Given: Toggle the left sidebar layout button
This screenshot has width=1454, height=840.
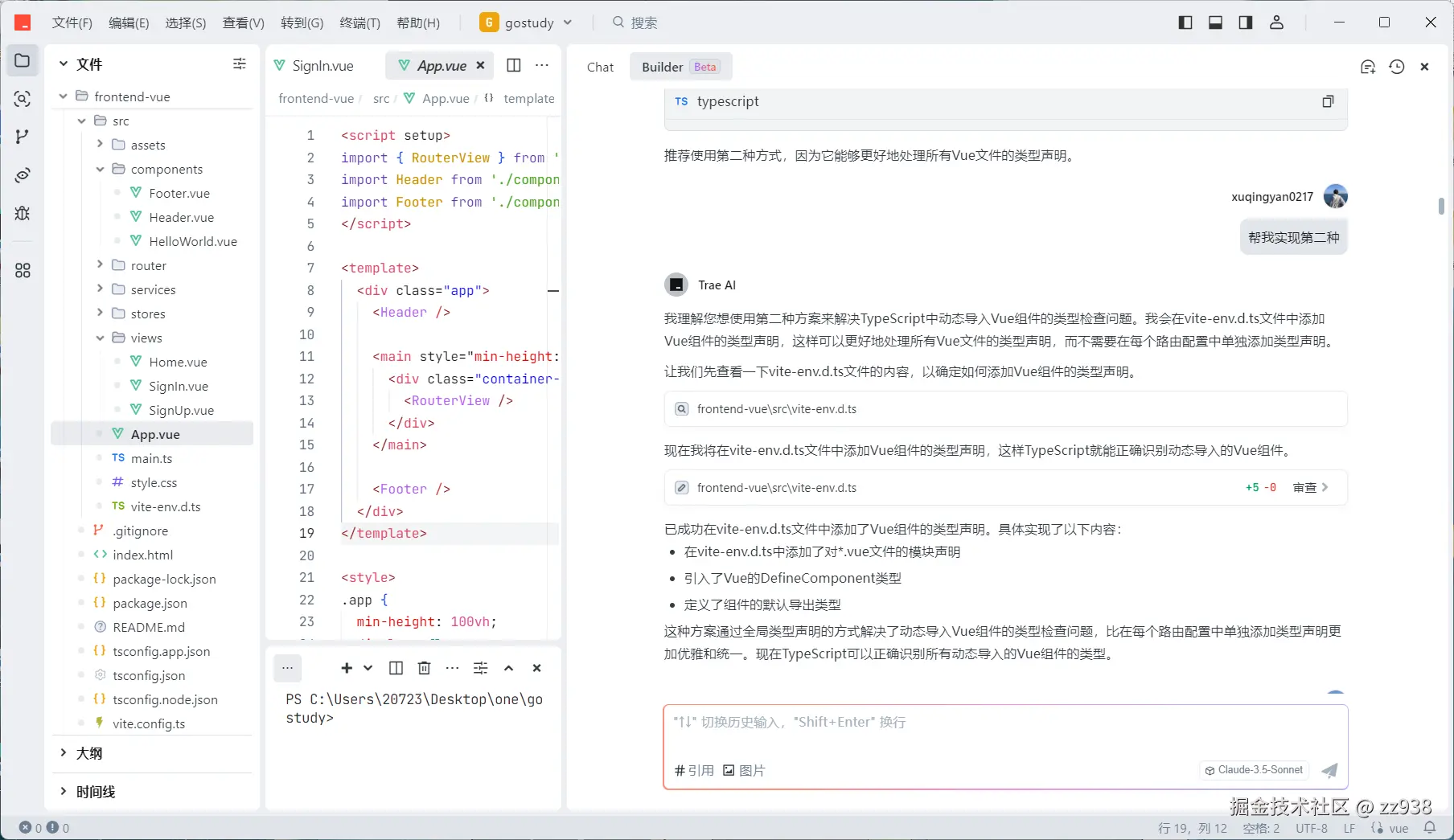Looking at the screenshot, I should click(x=1185, y=23).
